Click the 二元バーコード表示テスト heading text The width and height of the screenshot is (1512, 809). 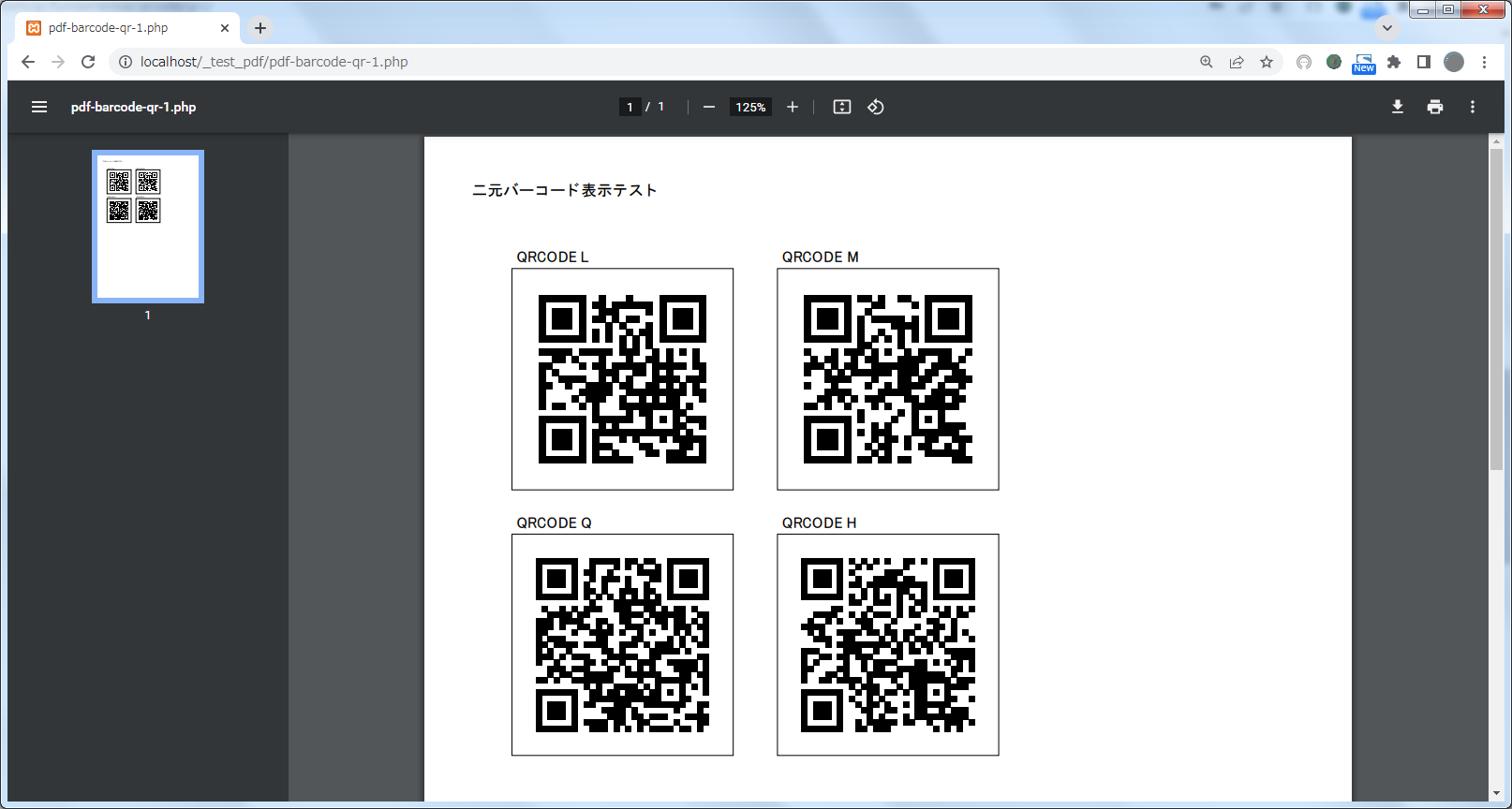click(x=565, y=190)
